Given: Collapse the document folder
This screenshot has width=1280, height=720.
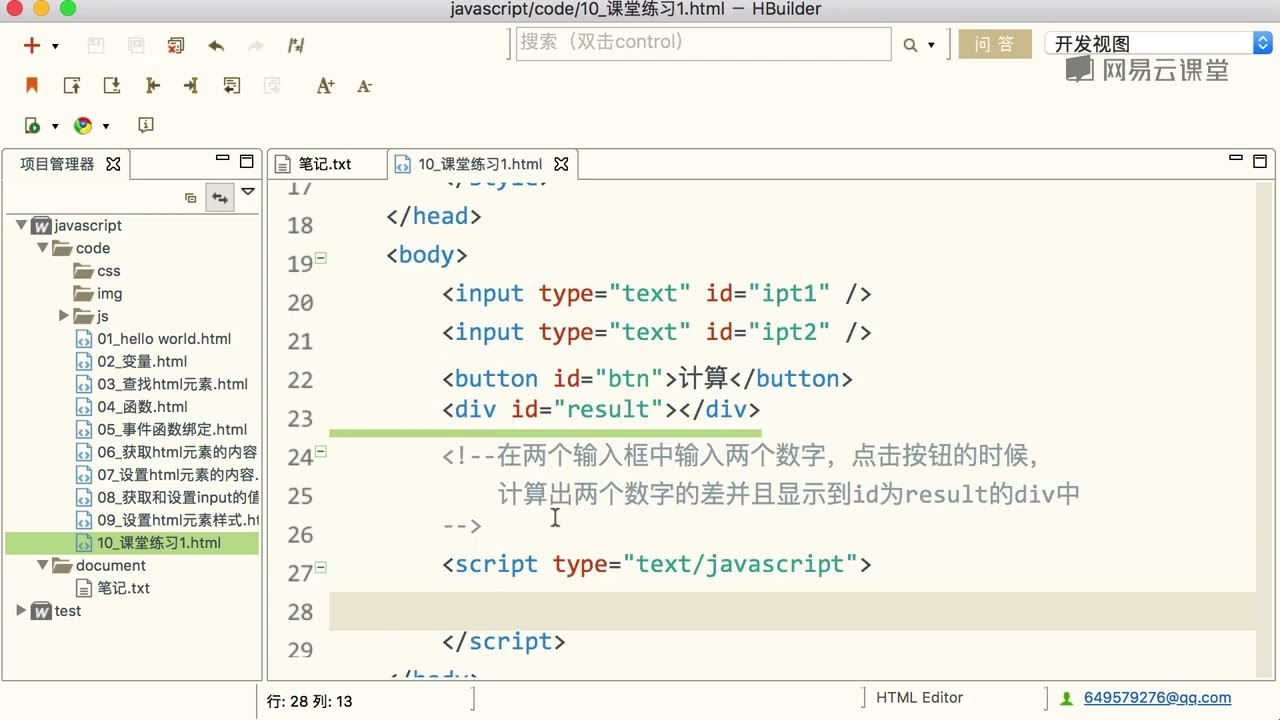Looking at the screenshot, I should click(43, 565).
